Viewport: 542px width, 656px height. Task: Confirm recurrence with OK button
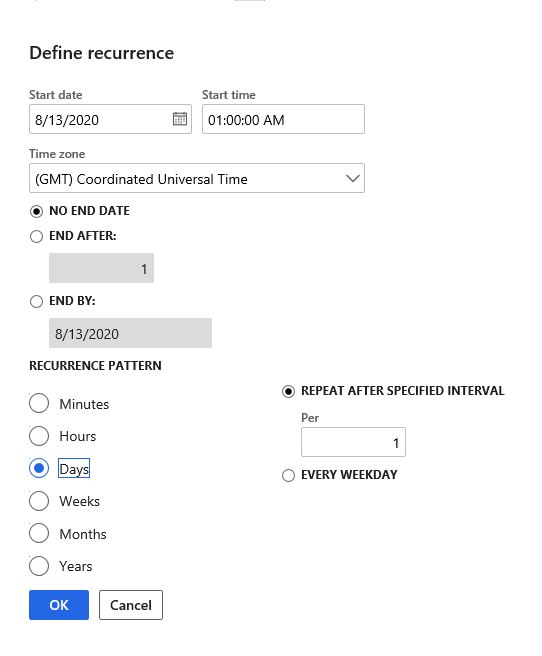pos(59,605)
